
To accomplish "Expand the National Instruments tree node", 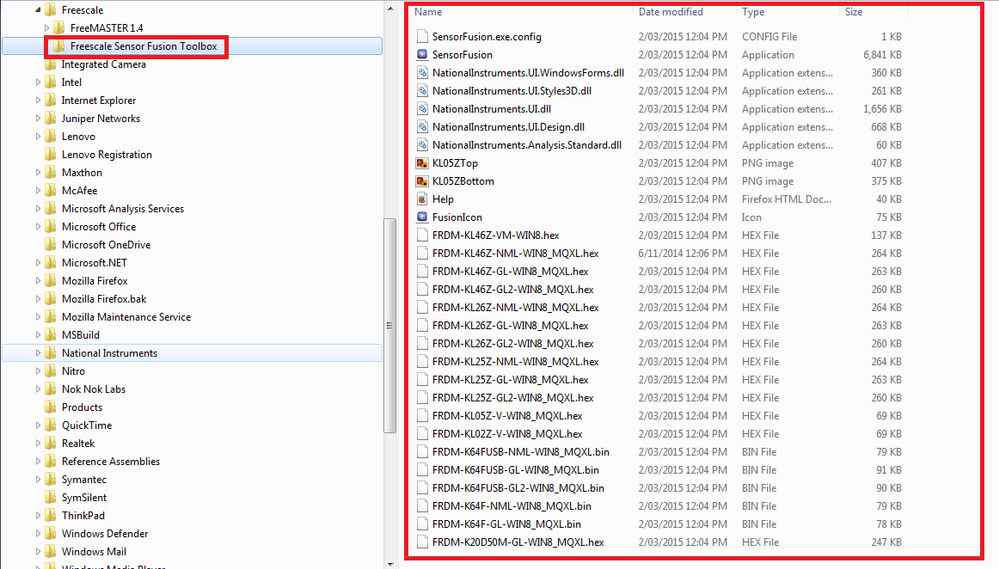I will [x=38, y=353].
